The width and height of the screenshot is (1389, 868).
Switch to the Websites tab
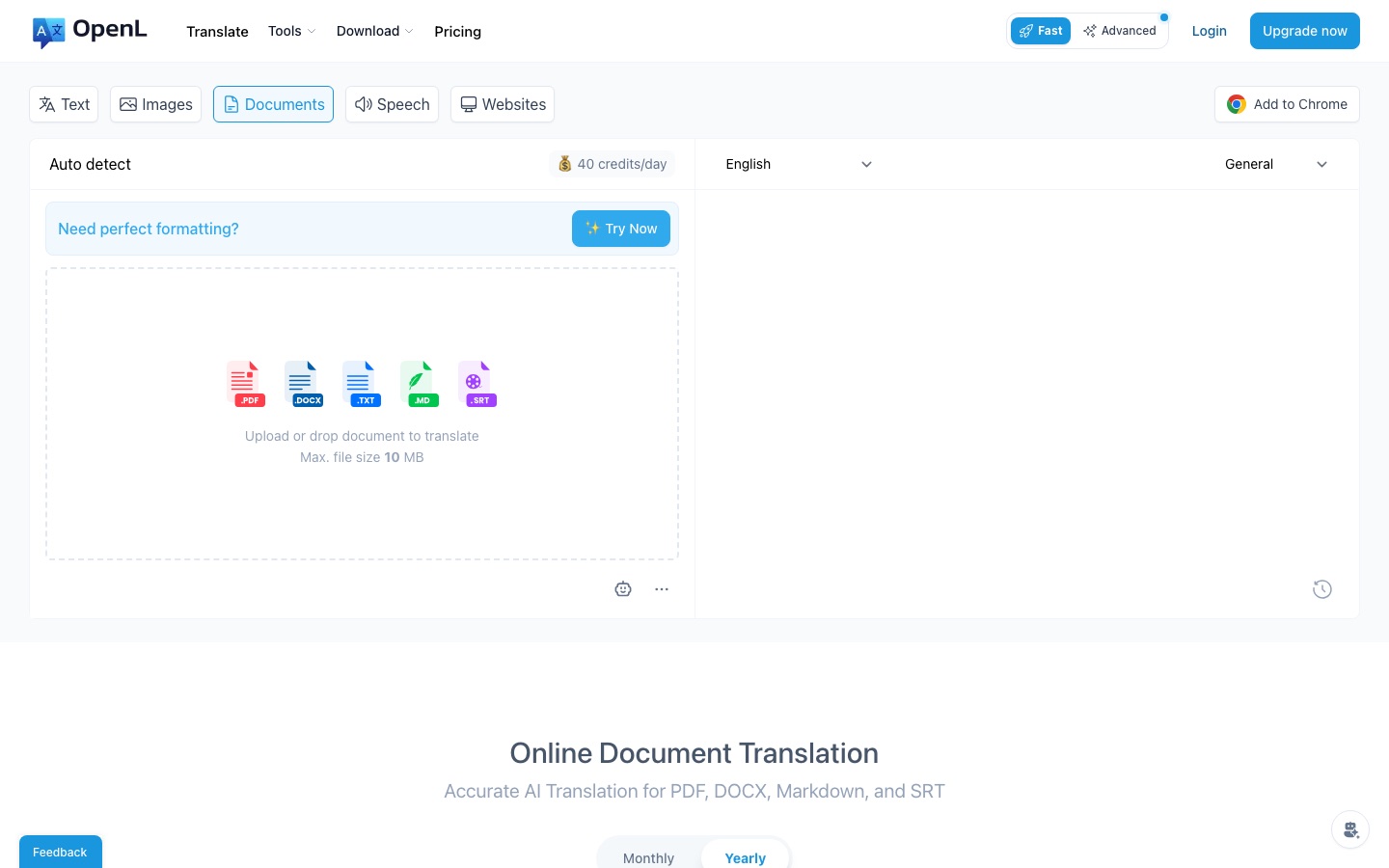point(503,104)
